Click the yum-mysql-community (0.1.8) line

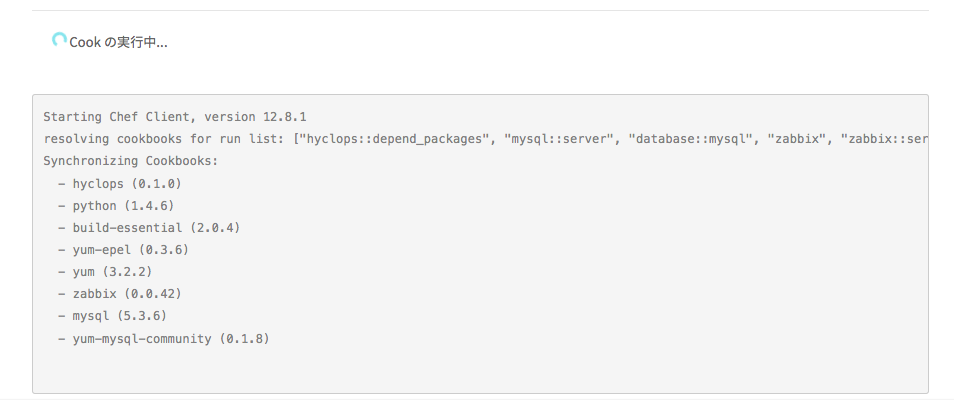coord(164,338)
